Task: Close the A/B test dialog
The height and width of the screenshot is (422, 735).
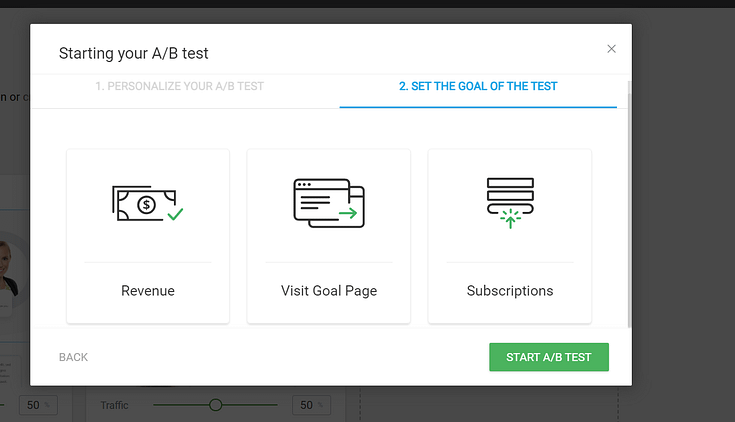Action: (x=611, y=49)
